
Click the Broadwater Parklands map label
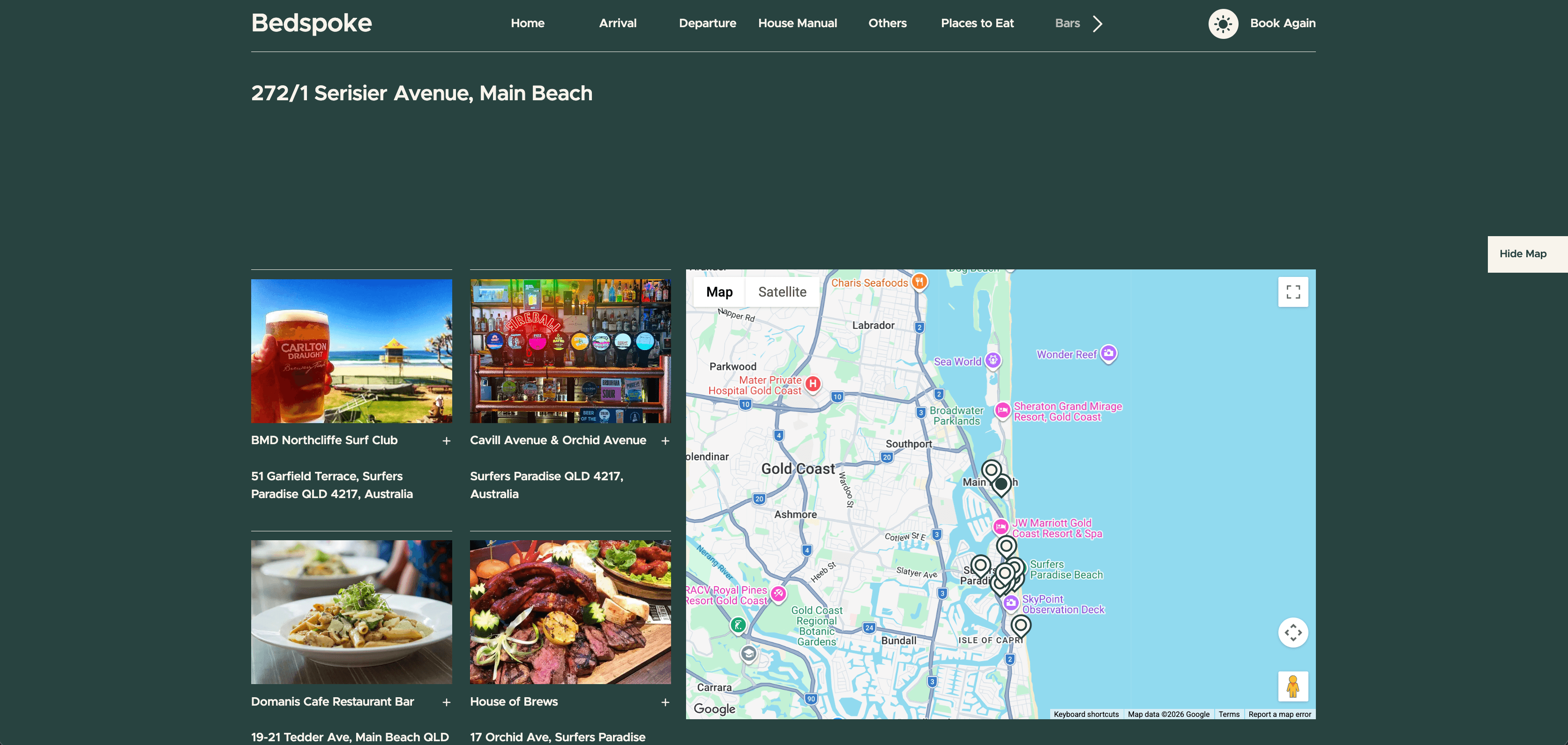point(956,416)
